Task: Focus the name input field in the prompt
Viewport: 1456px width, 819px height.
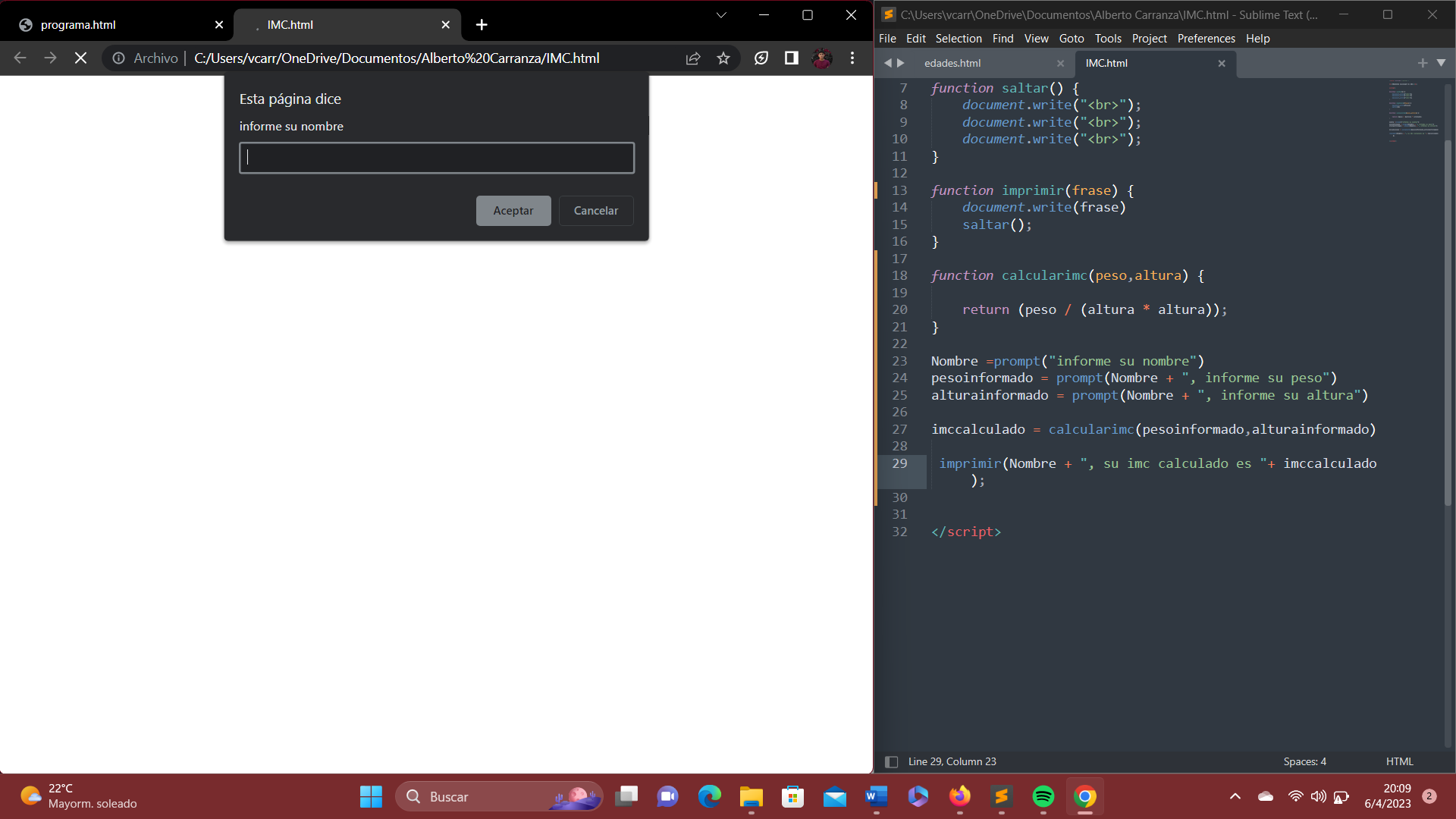Action: pos(437,158)
